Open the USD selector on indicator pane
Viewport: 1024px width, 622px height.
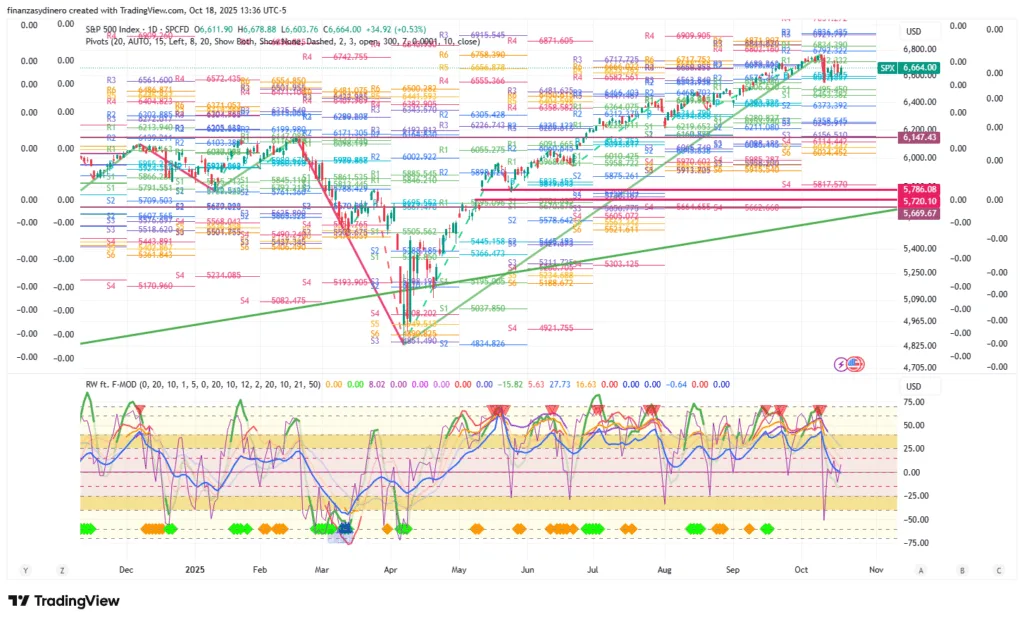pyautogui.click(x=913, y=387)
